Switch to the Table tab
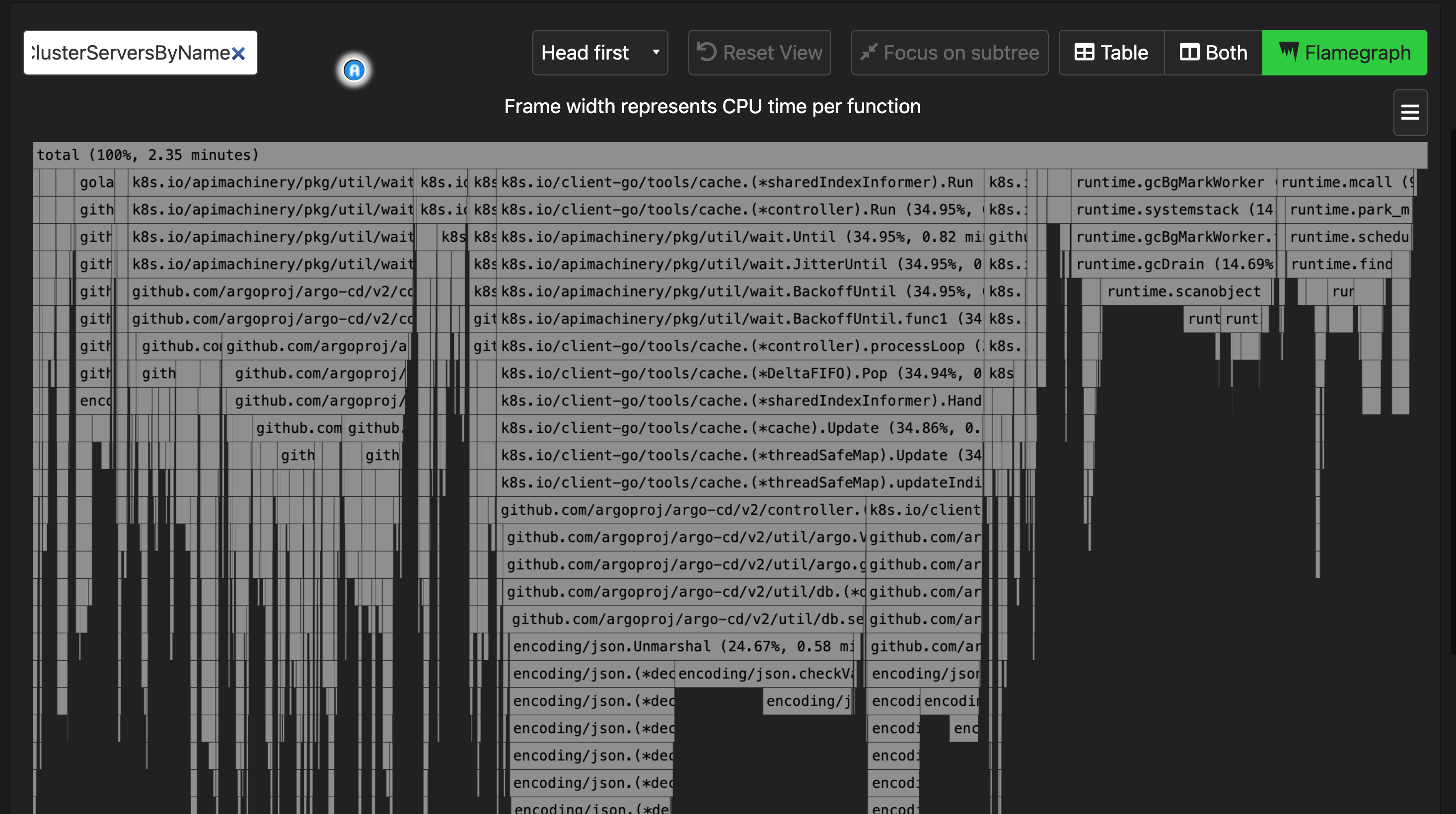Viewport: 1456px width, 814px height. pos(1111,52)
